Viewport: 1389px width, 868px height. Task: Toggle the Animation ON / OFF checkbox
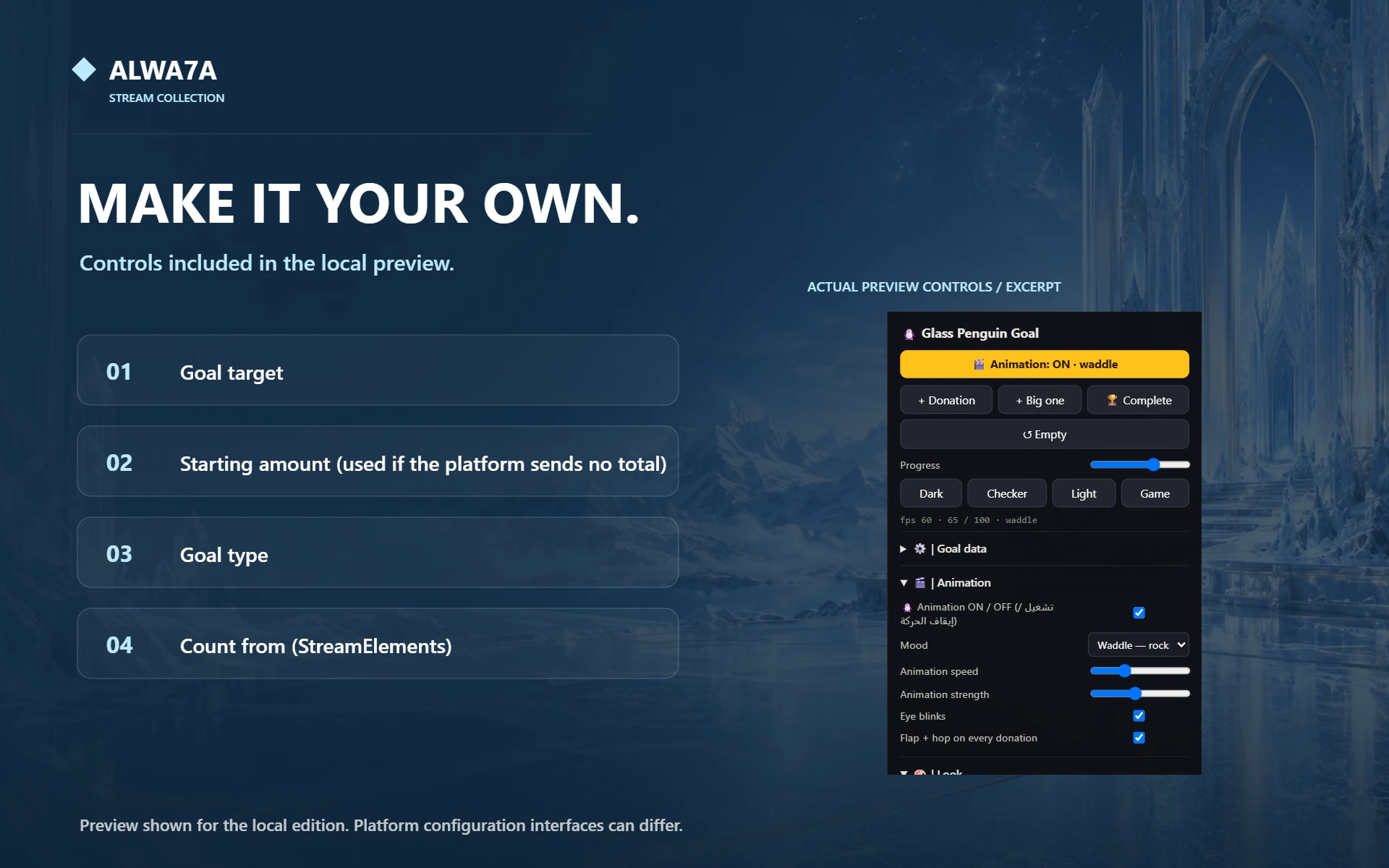coord(1139,613)
